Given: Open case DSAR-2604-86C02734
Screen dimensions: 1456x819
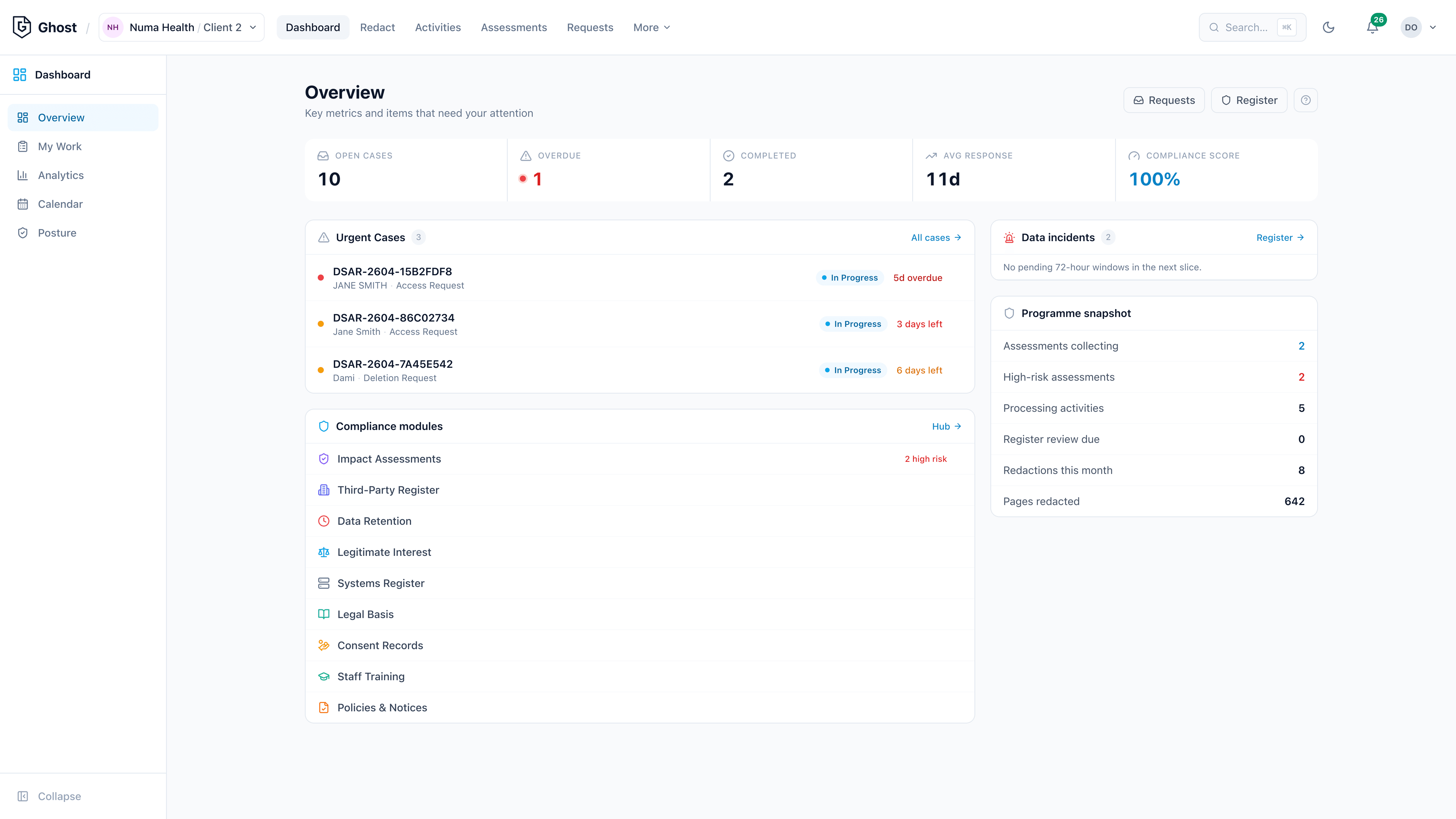Looking at the screenshot, I should coord(639,324).
